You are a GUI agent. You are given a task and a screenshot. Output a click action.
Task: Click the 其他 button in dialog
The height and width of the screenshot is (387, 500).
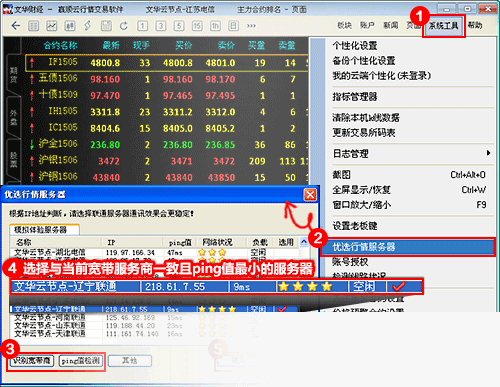(130, 361)
